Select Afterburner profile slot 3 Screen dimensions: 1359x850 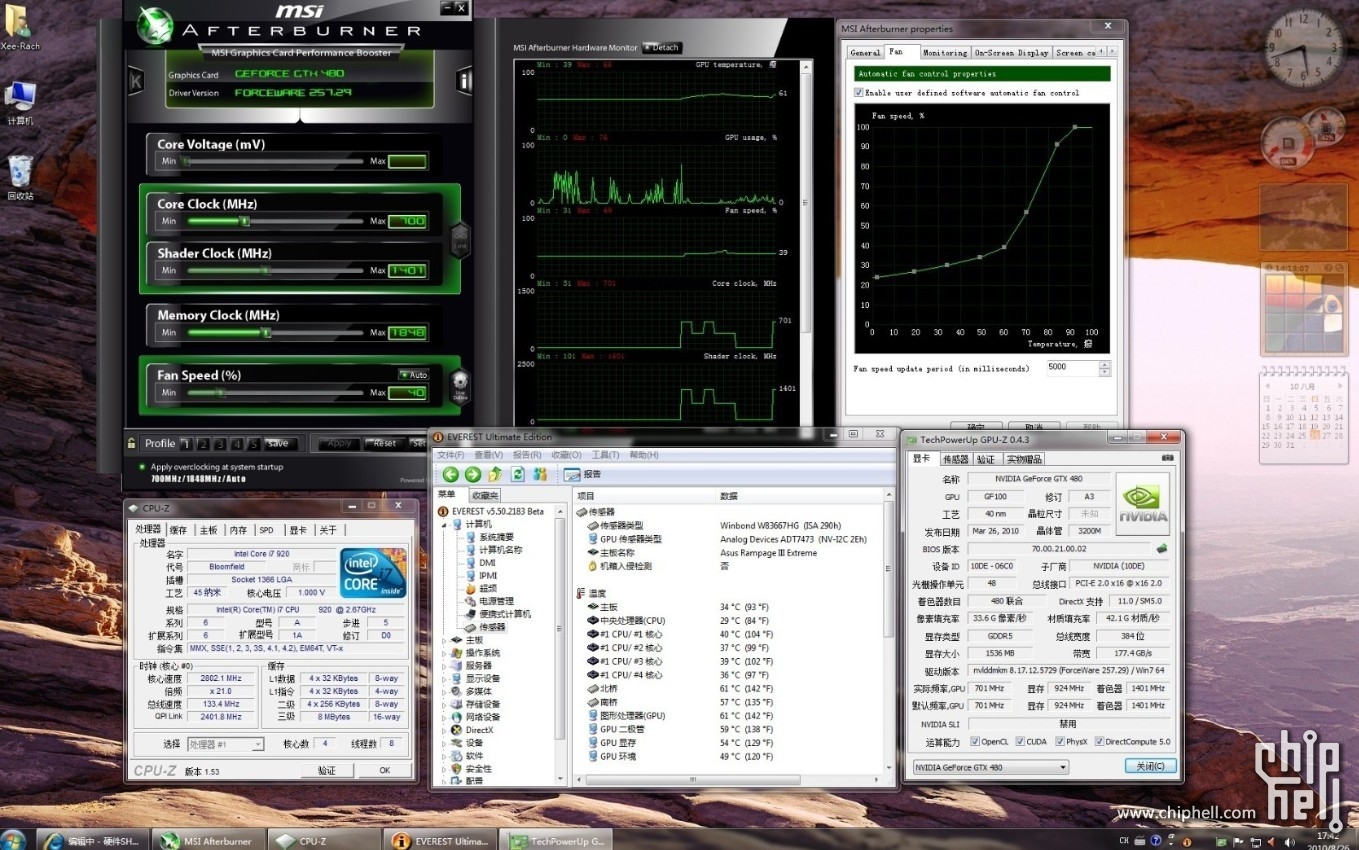[x=220, y=444]
